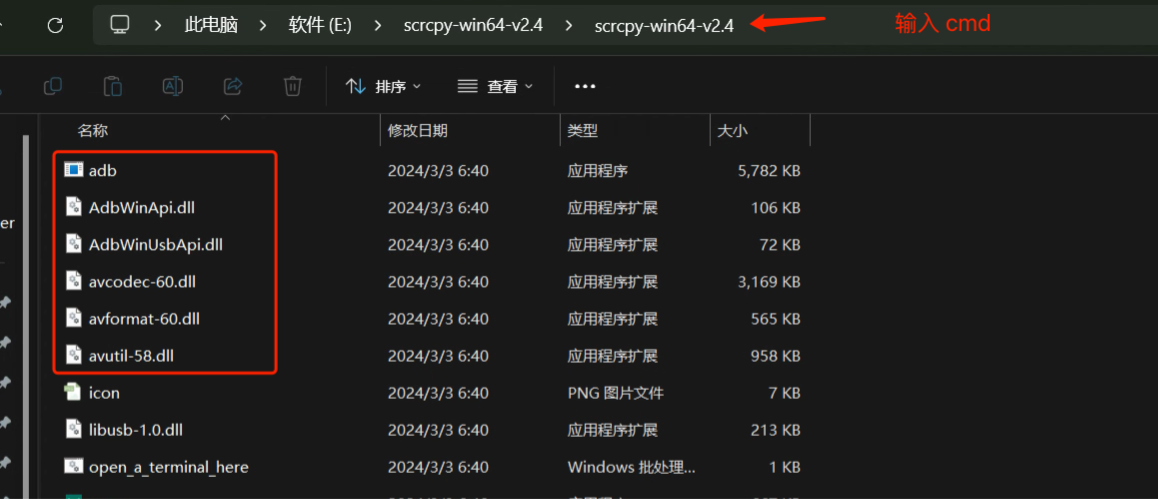Image resolution: width=1158 pixels, height=499 pixels.
Task: Click the navigation pane vertical scrollbar
Action: (24, 317)
